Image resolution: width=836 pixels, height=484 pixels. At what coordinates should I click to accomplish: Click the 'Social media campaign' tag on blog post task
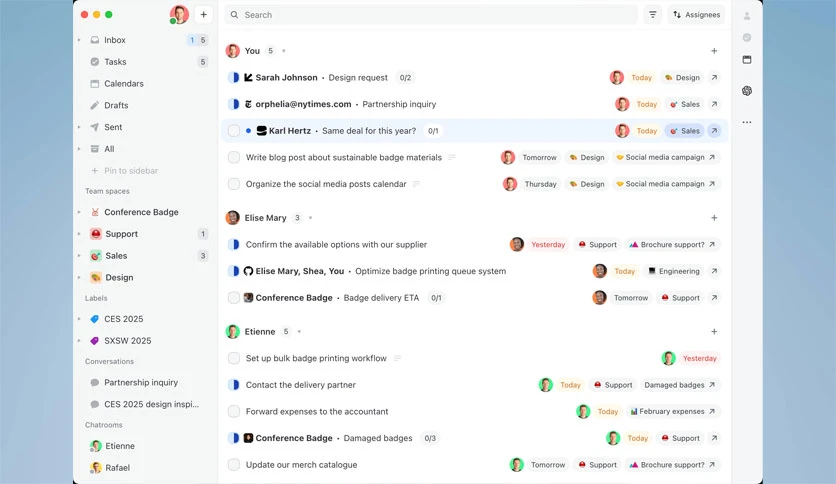(x=665, y=157)
